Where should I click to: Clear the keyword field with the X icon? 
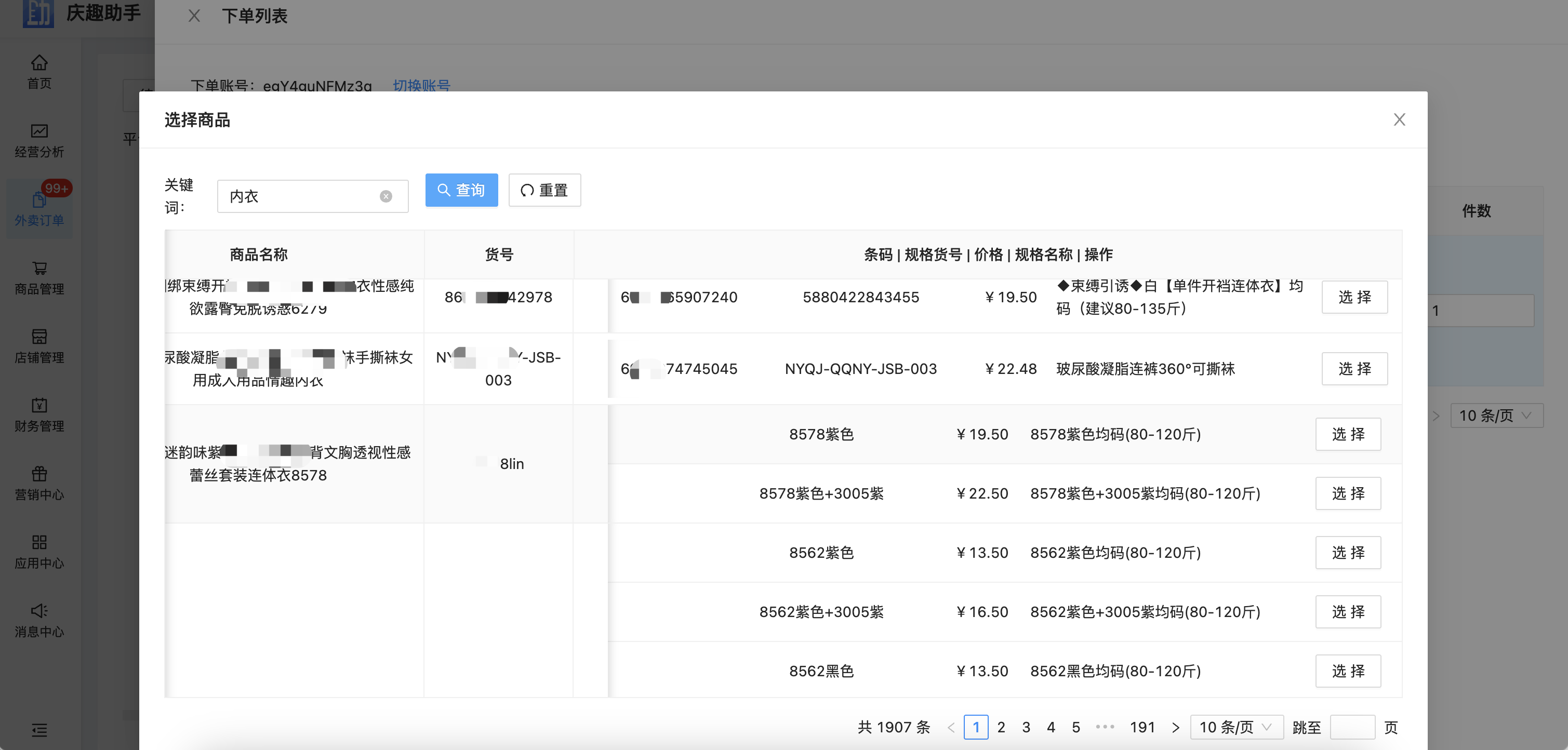pos(386,196)
